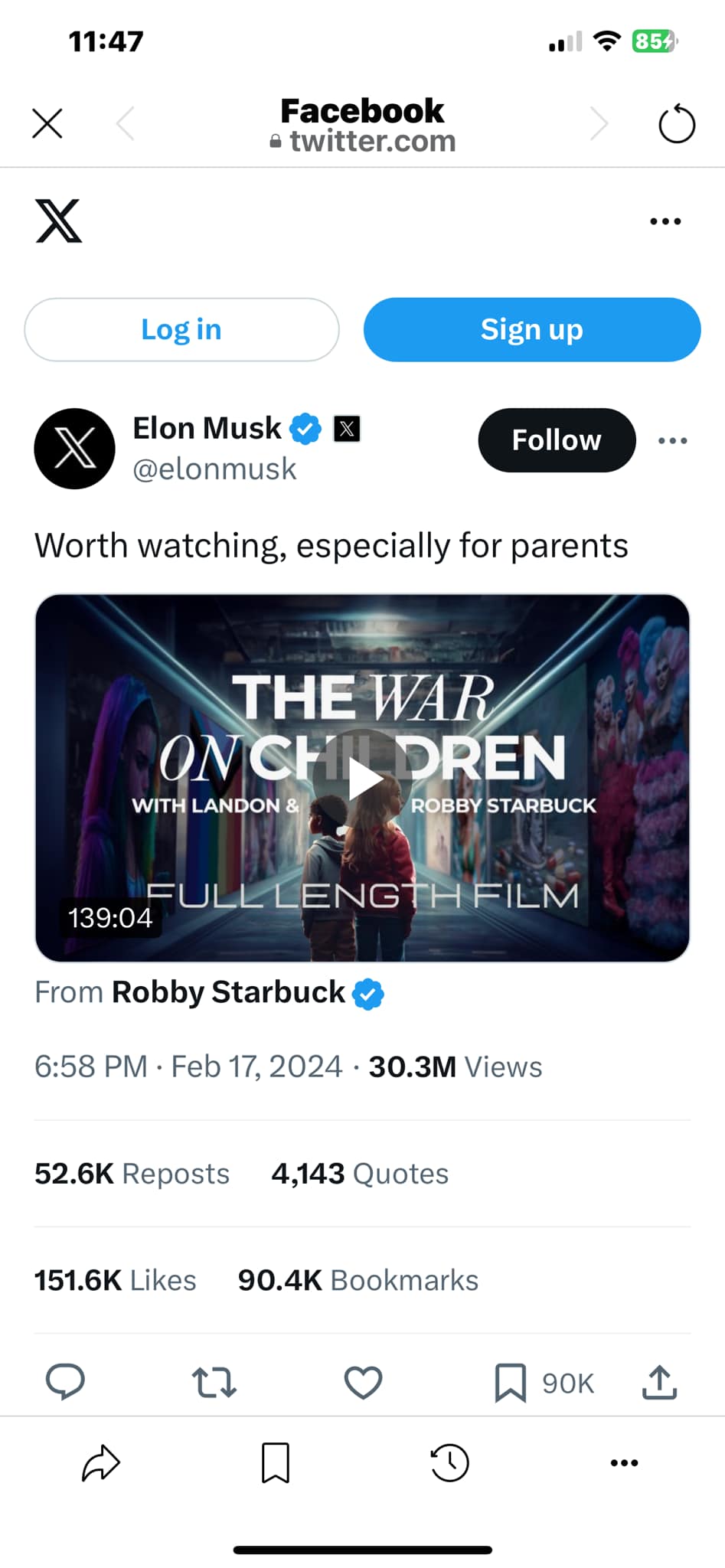
Task: Close the in-app browser with X
Action: pyautogui.click(x=47, y=123)
